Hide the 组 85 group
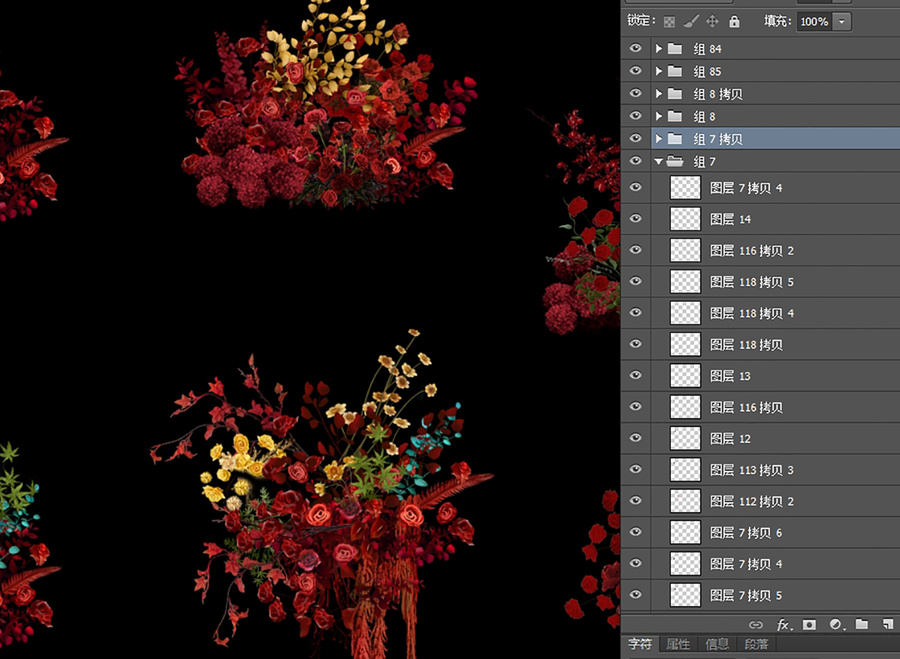900x659 pixels. (x=635, y=71)
